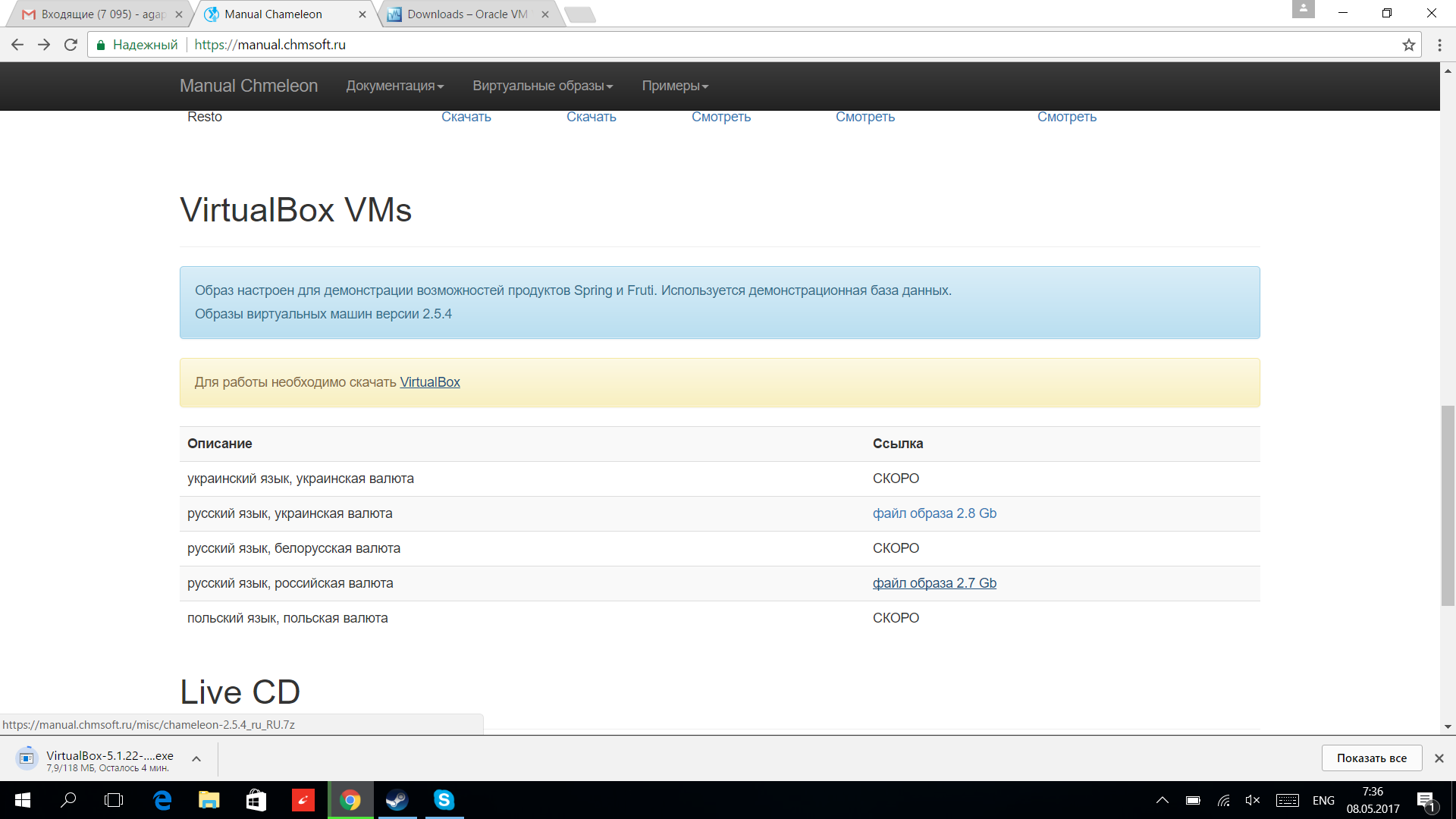Go forward in browser history
This screenshot has height=819, width=1456.
44,45
